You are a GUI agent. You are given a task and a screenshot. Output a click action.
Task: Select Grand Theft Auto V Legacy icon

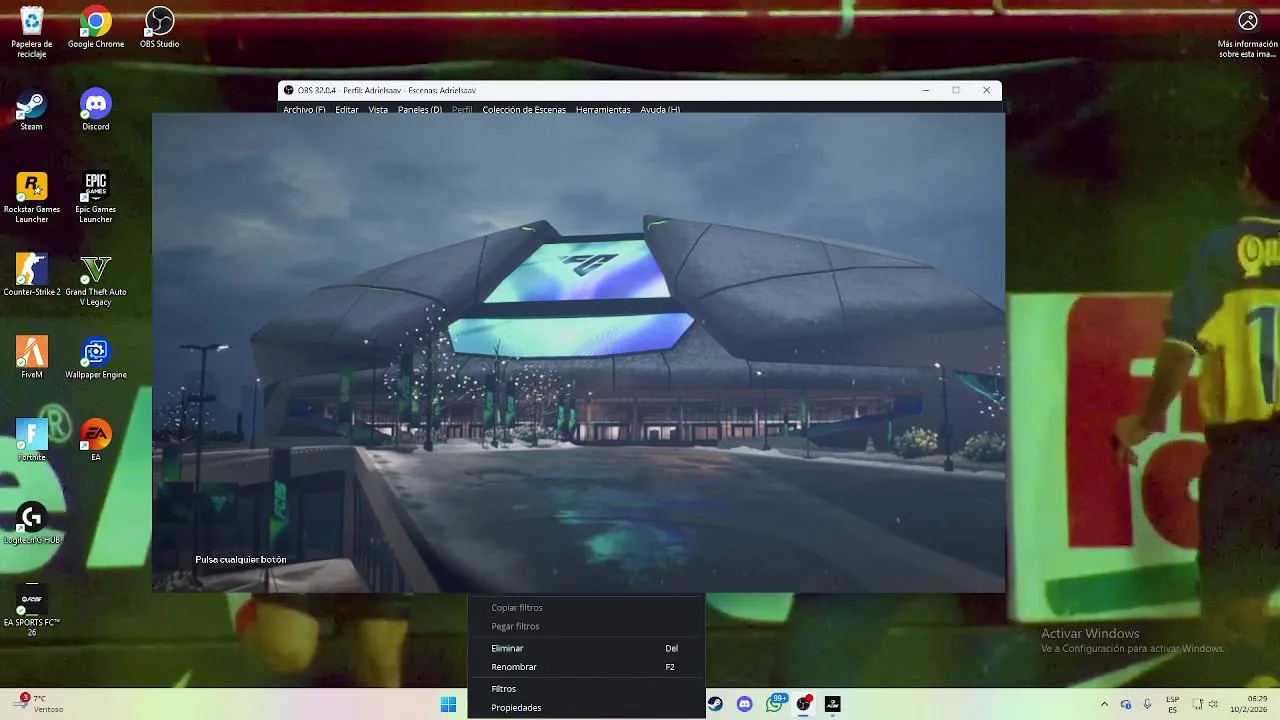point(96,280)
